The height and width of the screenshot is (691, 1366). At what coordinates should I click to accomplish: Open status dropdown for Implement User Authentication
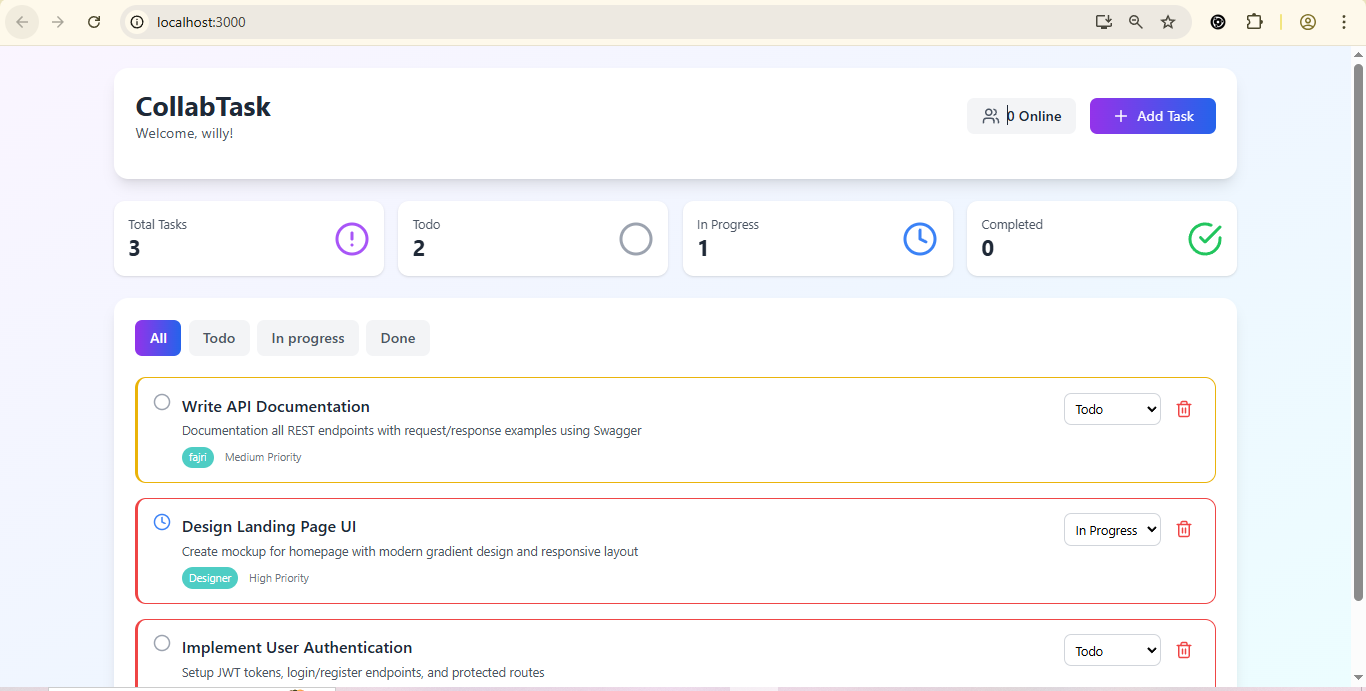1112,651
